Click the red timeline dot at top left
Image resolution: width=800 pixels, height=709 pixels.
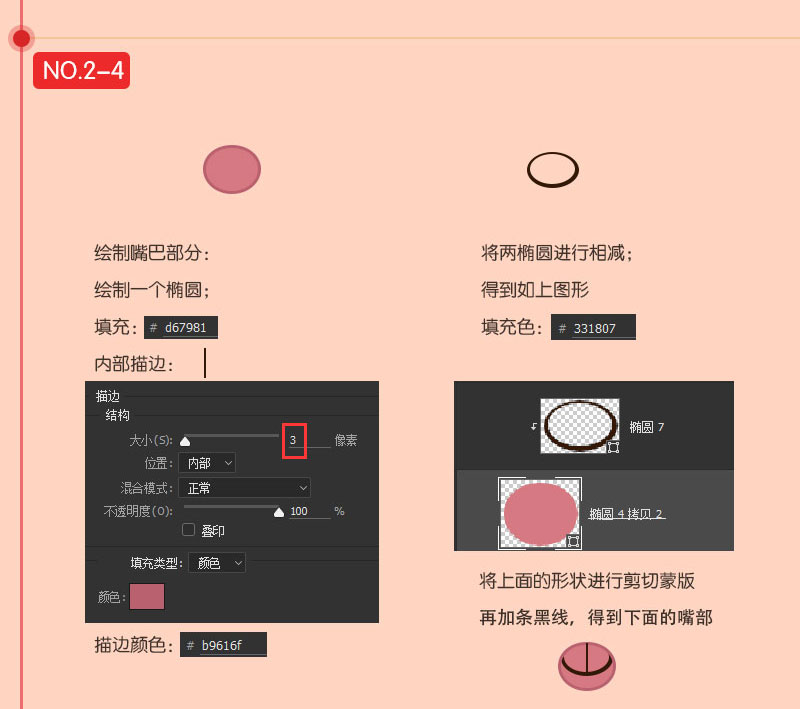click(21, 38)
